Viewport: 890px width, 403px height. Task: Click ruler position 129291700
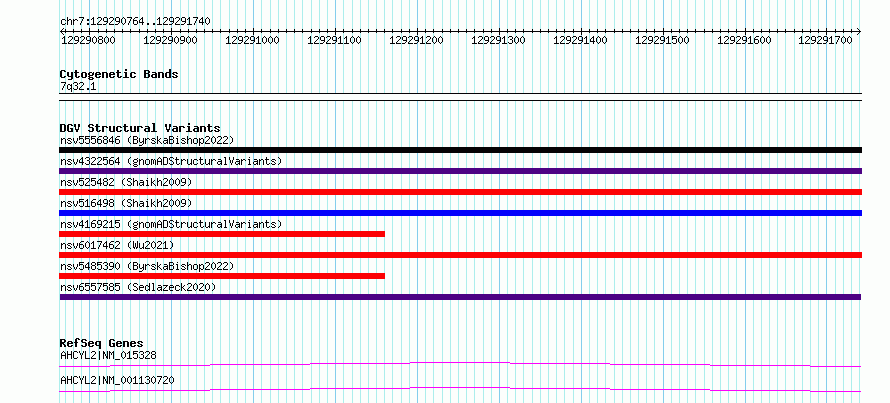(826, 40)
